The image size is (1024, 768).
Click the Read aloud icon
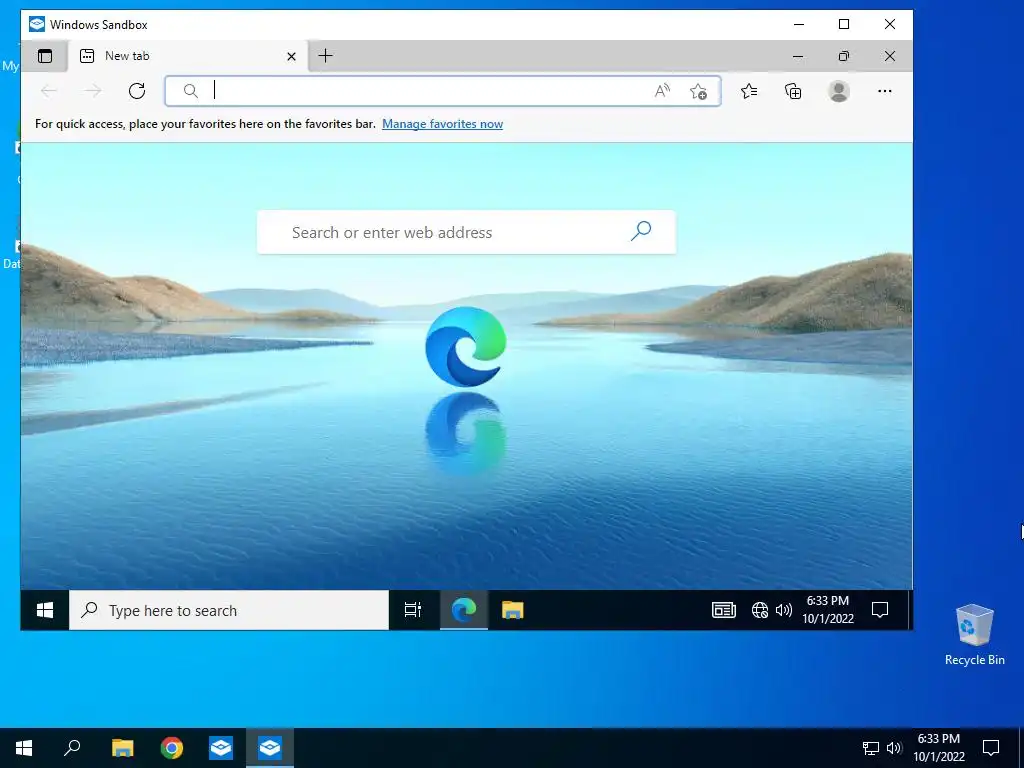[x=662, y=91]
